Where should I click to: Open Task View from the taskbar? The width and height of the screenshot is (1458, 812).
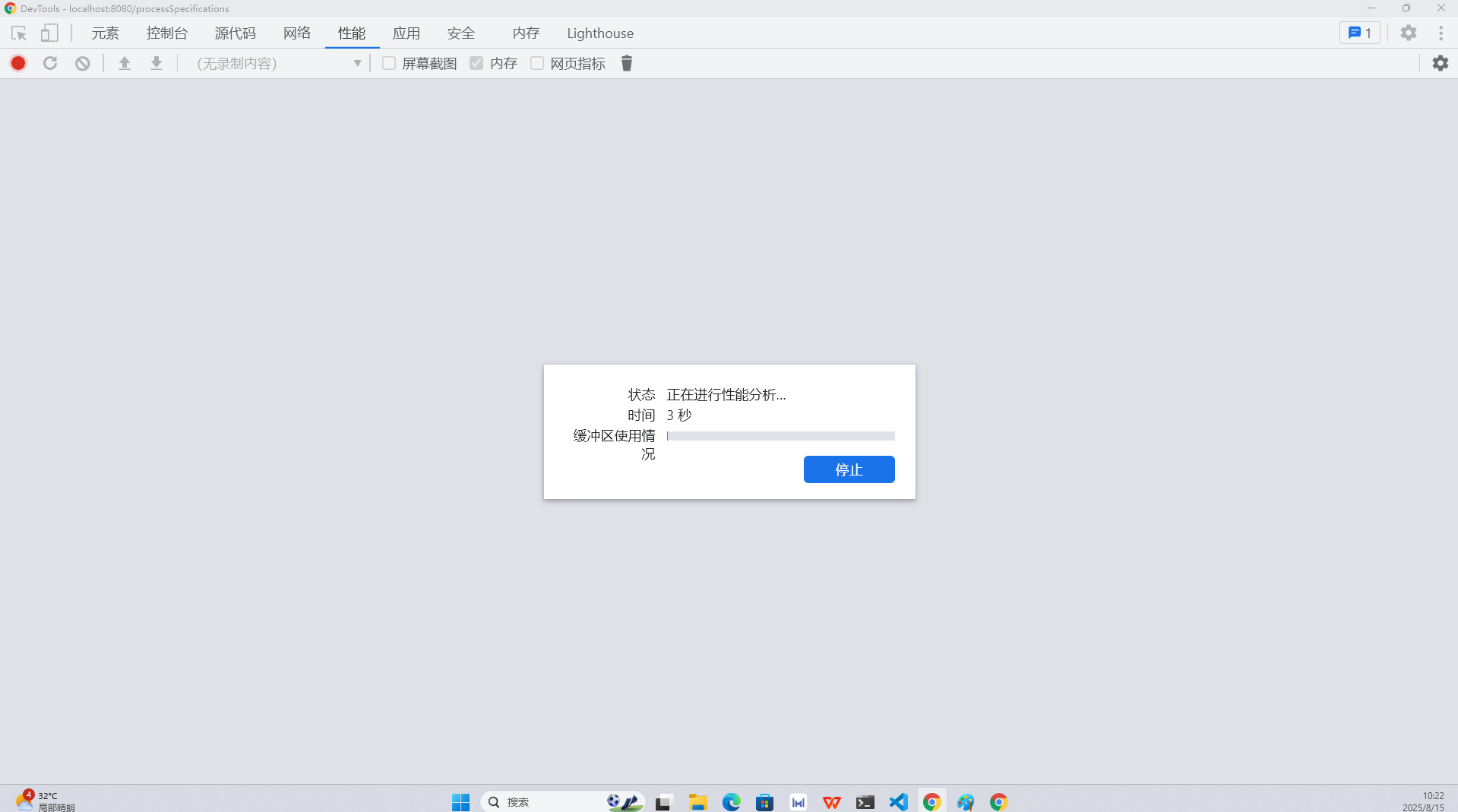pos(665,801)
